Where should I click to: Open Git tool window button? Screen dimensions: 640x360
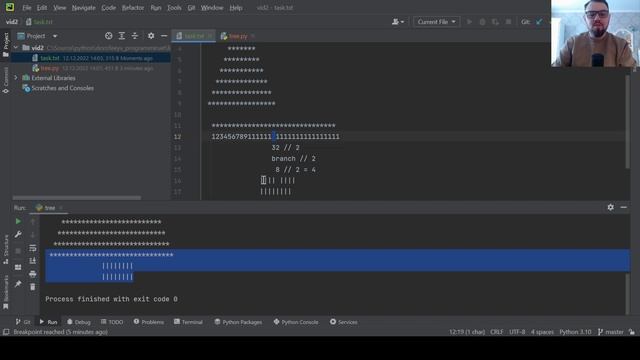23,322
